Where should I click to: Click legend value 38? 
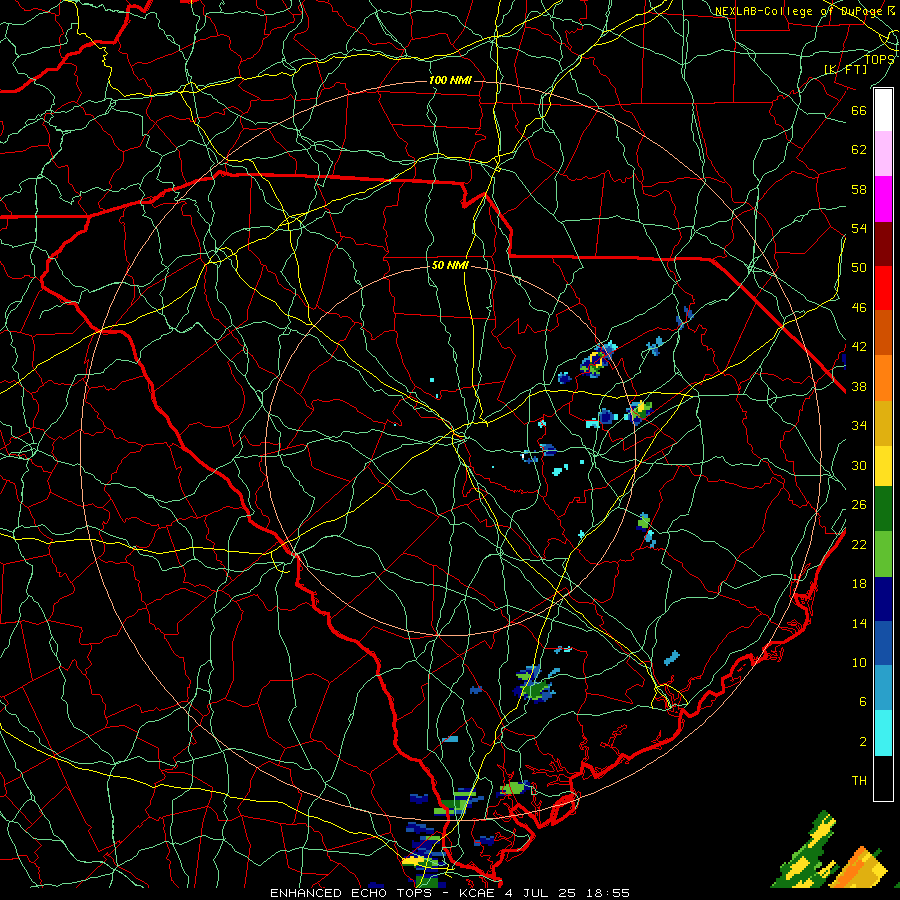[859, 386]
